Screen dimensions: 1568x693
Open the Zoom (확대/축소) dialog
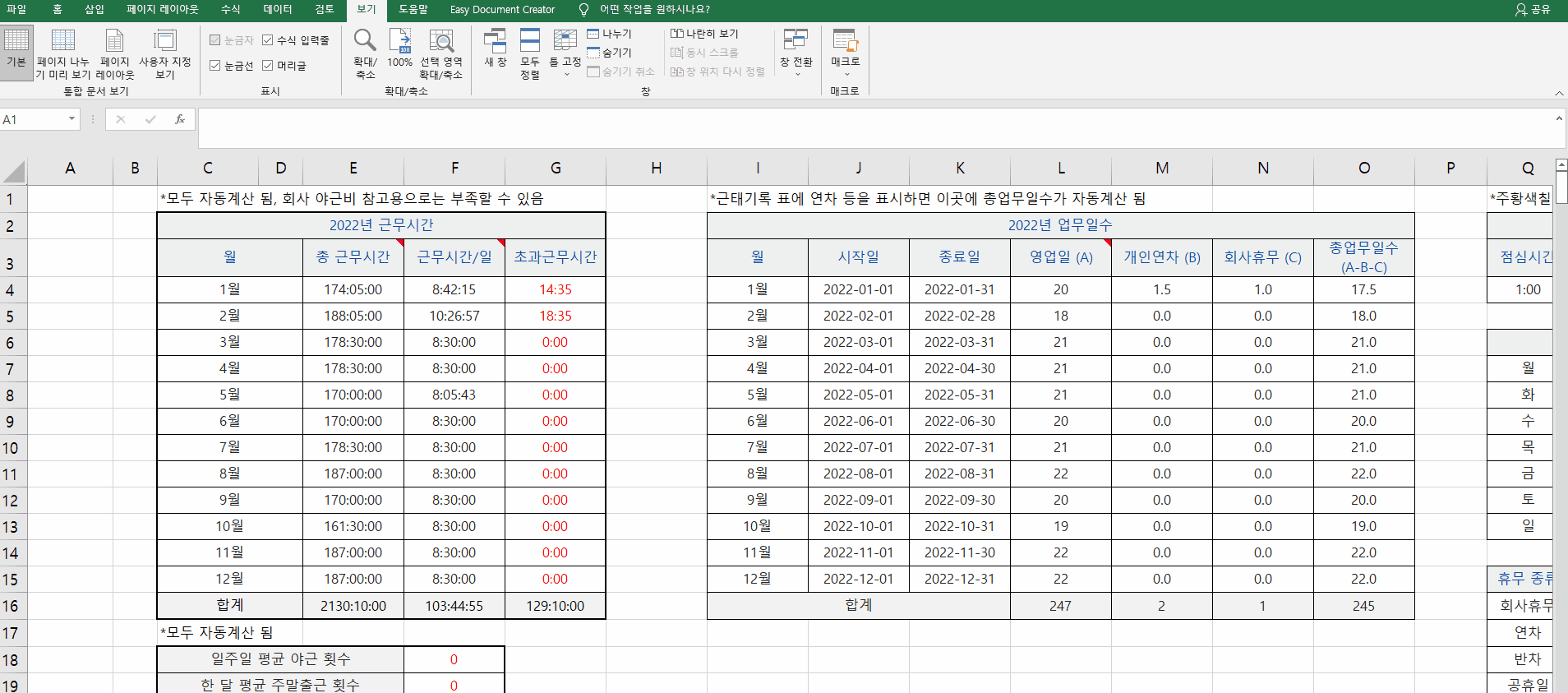pyautogui.click(x=365, y=53)
